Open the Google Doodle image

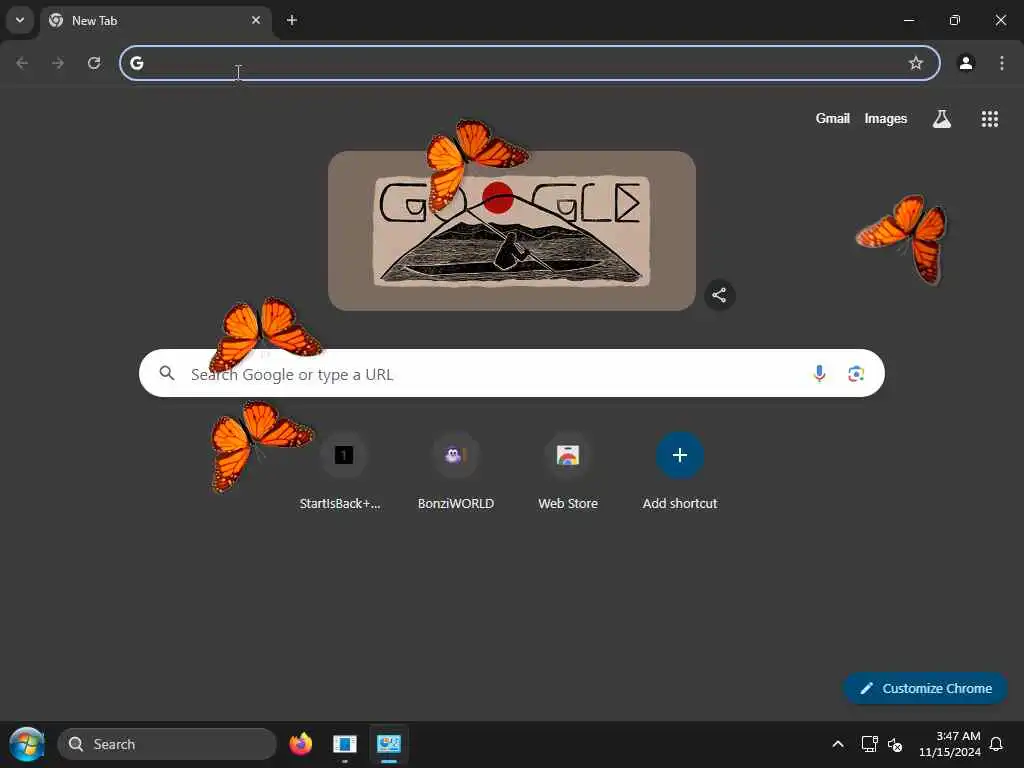[511, 231]
